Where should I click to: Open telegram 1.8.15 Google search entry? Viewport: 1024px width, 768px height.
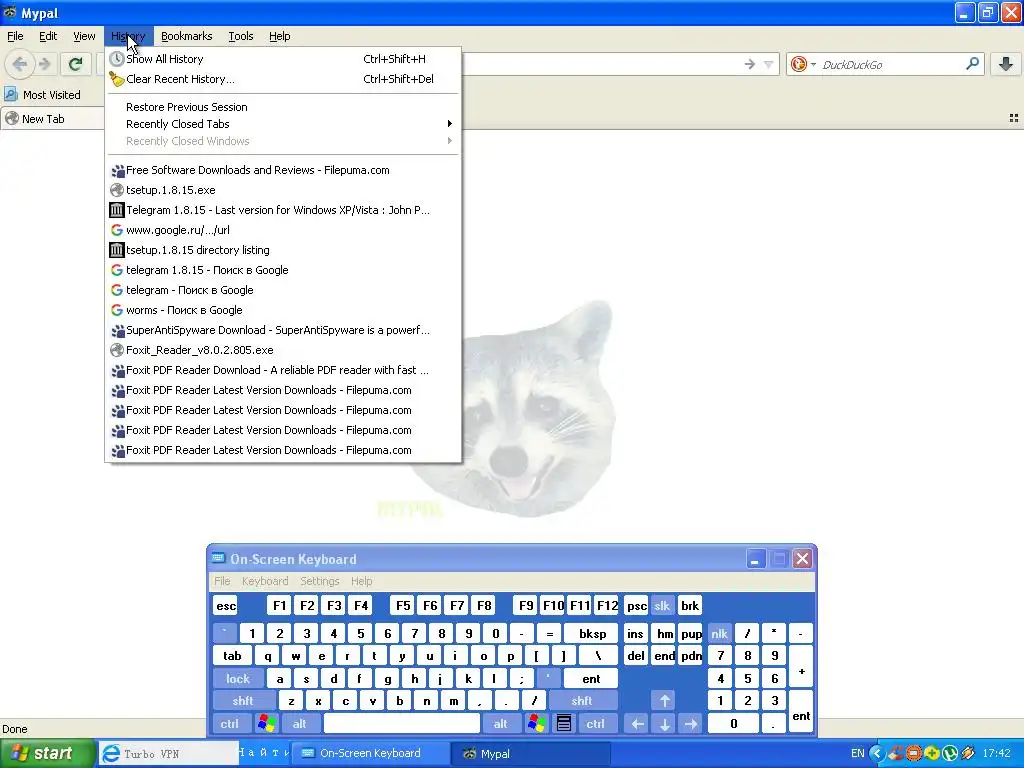click(283, 270)
